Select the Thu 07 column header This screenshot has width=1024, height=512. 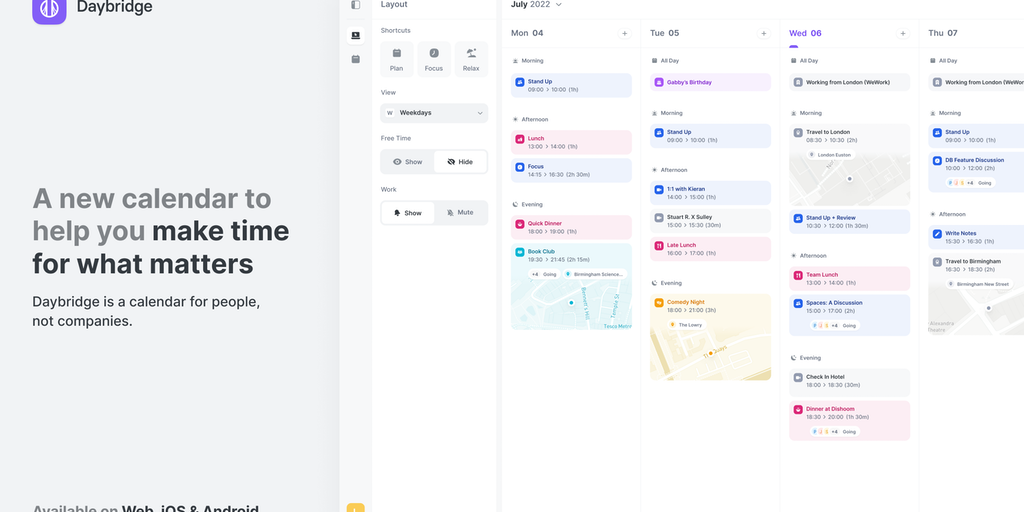(943, 33)
